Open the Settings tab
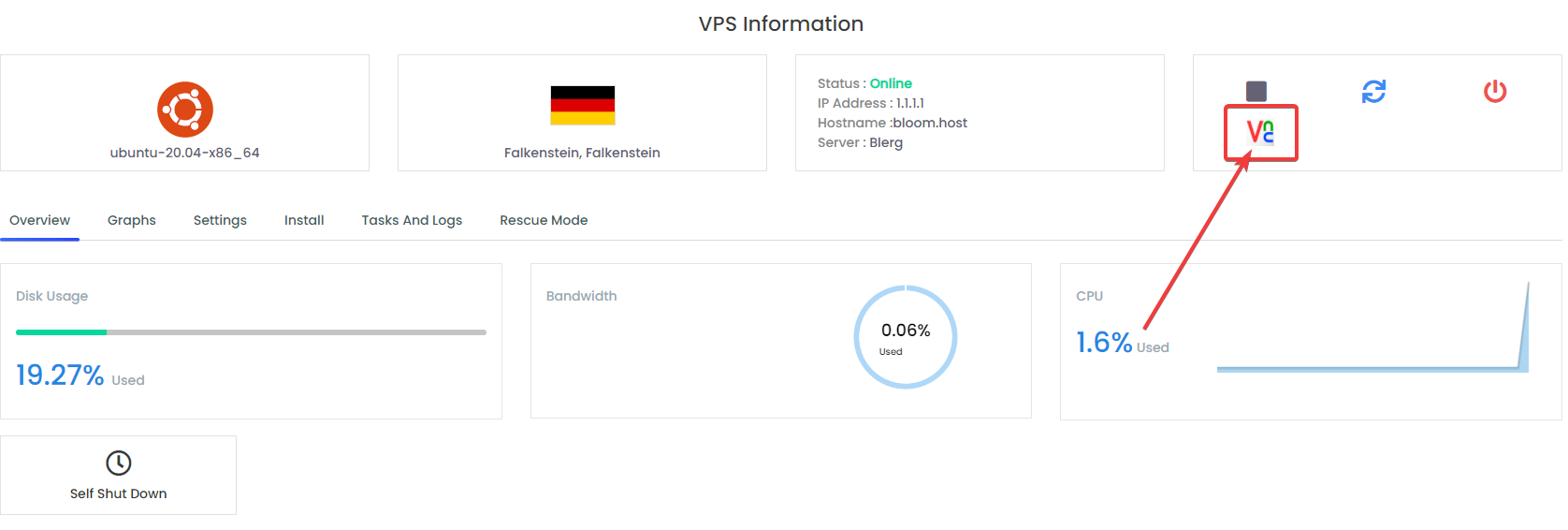 (220, 220)
